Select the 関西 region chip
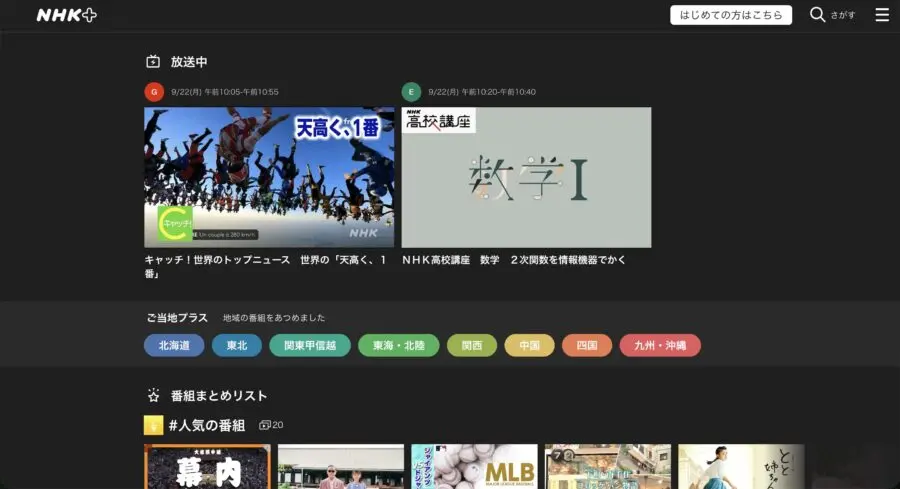The image size is (900, 489). coord(471,346)
